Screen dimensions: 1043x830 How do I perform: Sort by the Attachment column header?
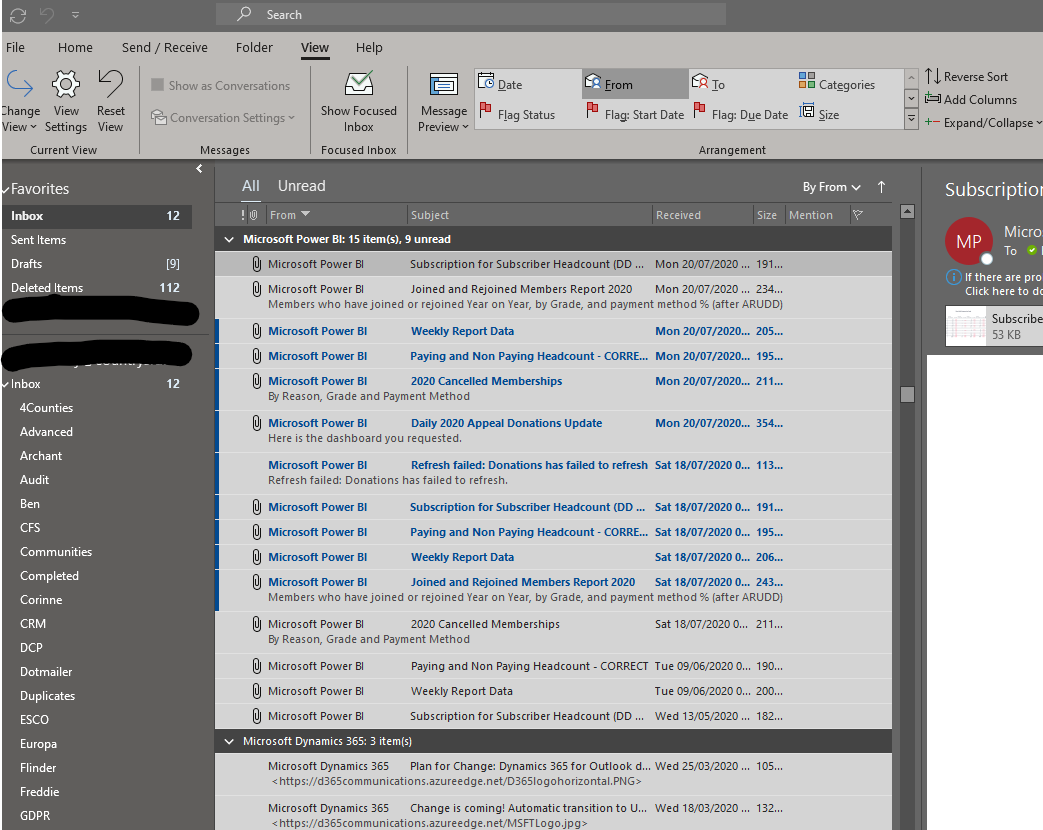point(253,215)
